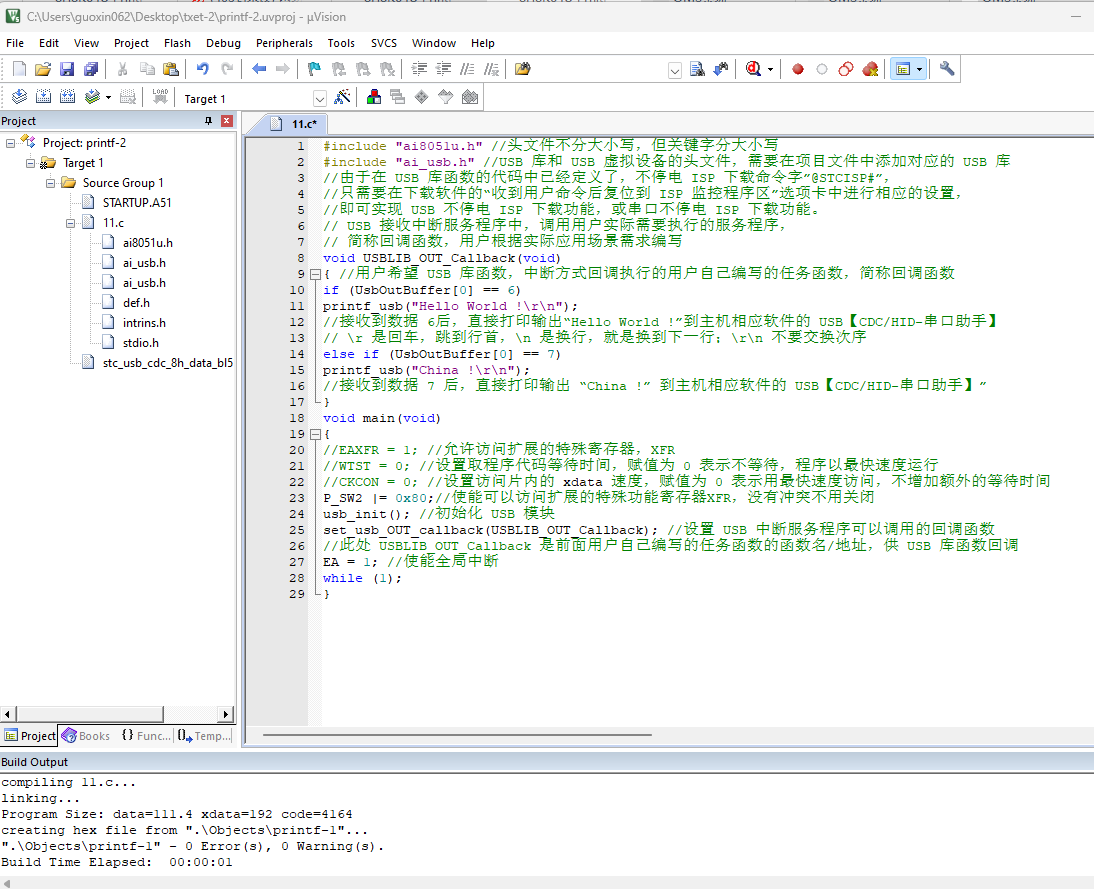
Task: Create a new file with New icon
Action: pyautogui.click(x=20, y=69)
